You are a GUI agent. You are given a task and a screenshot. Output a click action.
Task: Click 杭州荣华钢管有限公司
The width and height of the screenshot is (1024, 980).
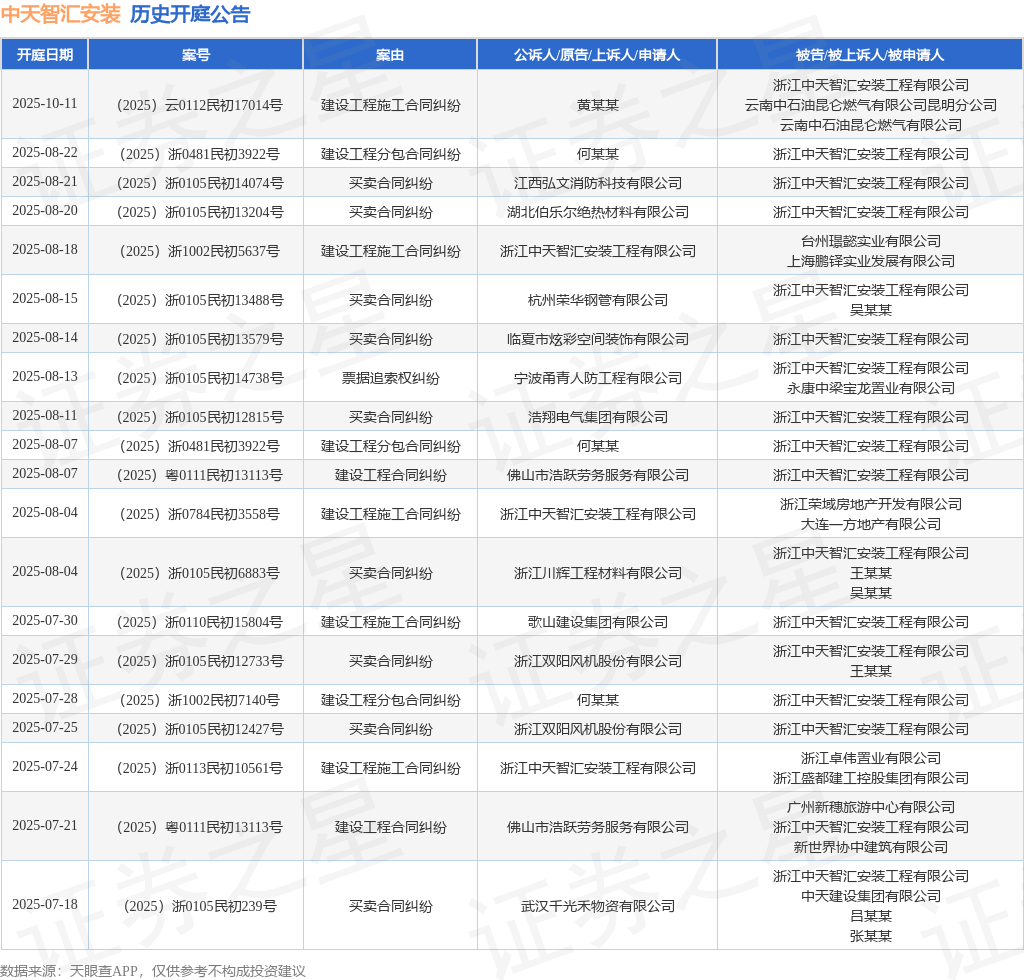(598, 300)
